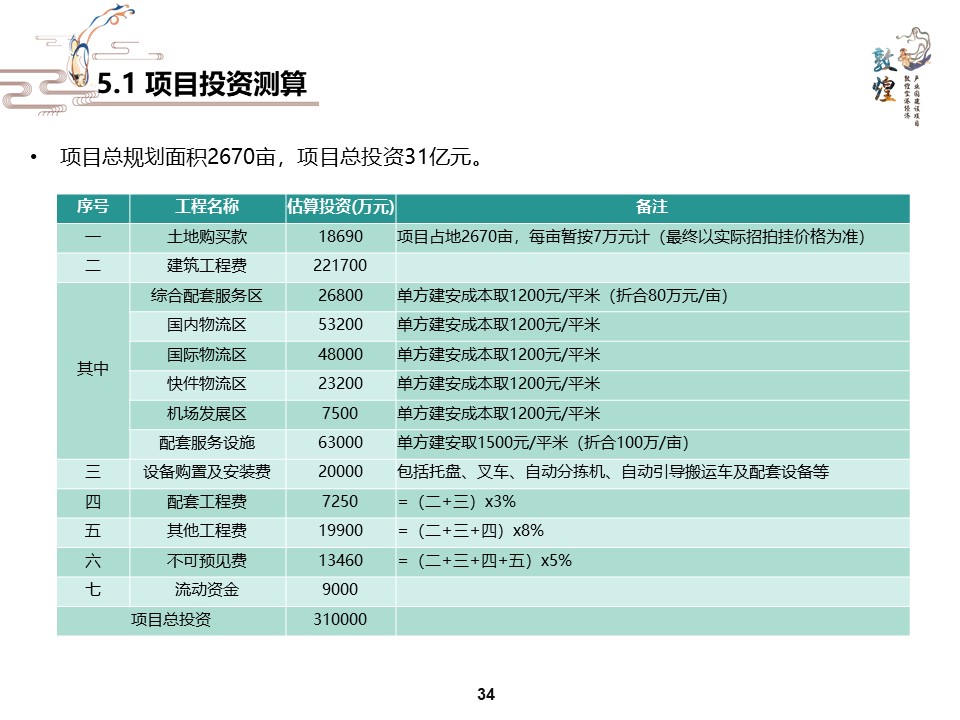Select the 流动资金 cell
The width and height of the screenshot is (960, 720).
(207, 590)
